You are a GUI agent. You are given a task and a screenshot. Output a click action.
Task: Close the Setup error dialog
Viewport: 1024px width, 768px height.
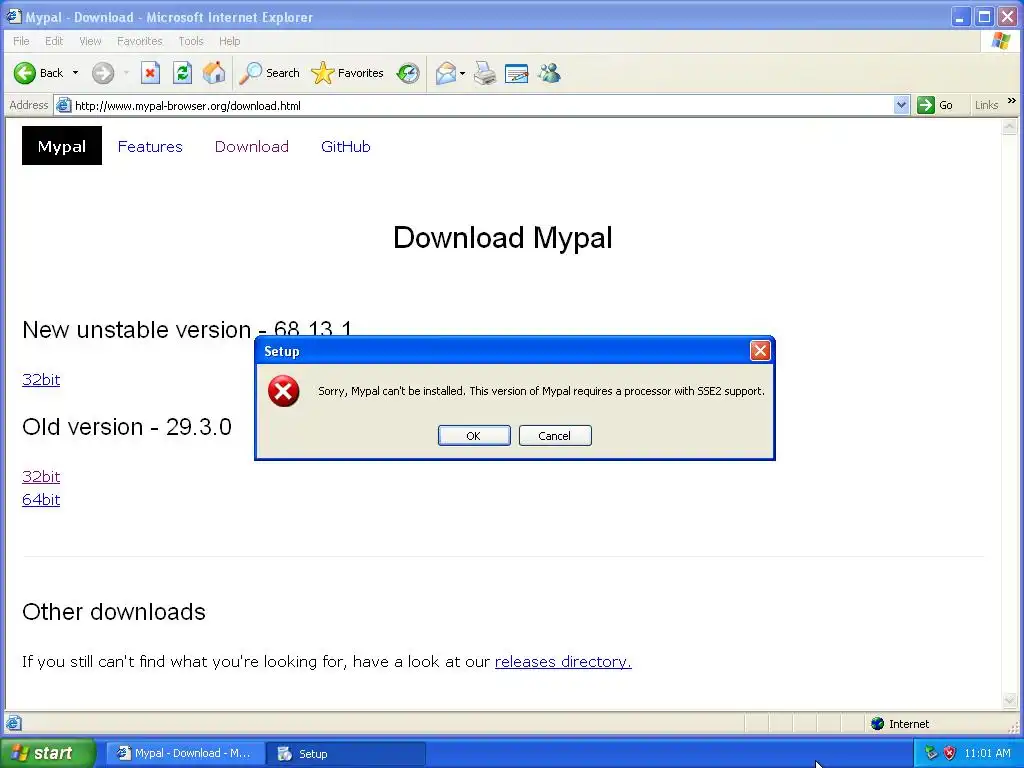pos(760,351)
